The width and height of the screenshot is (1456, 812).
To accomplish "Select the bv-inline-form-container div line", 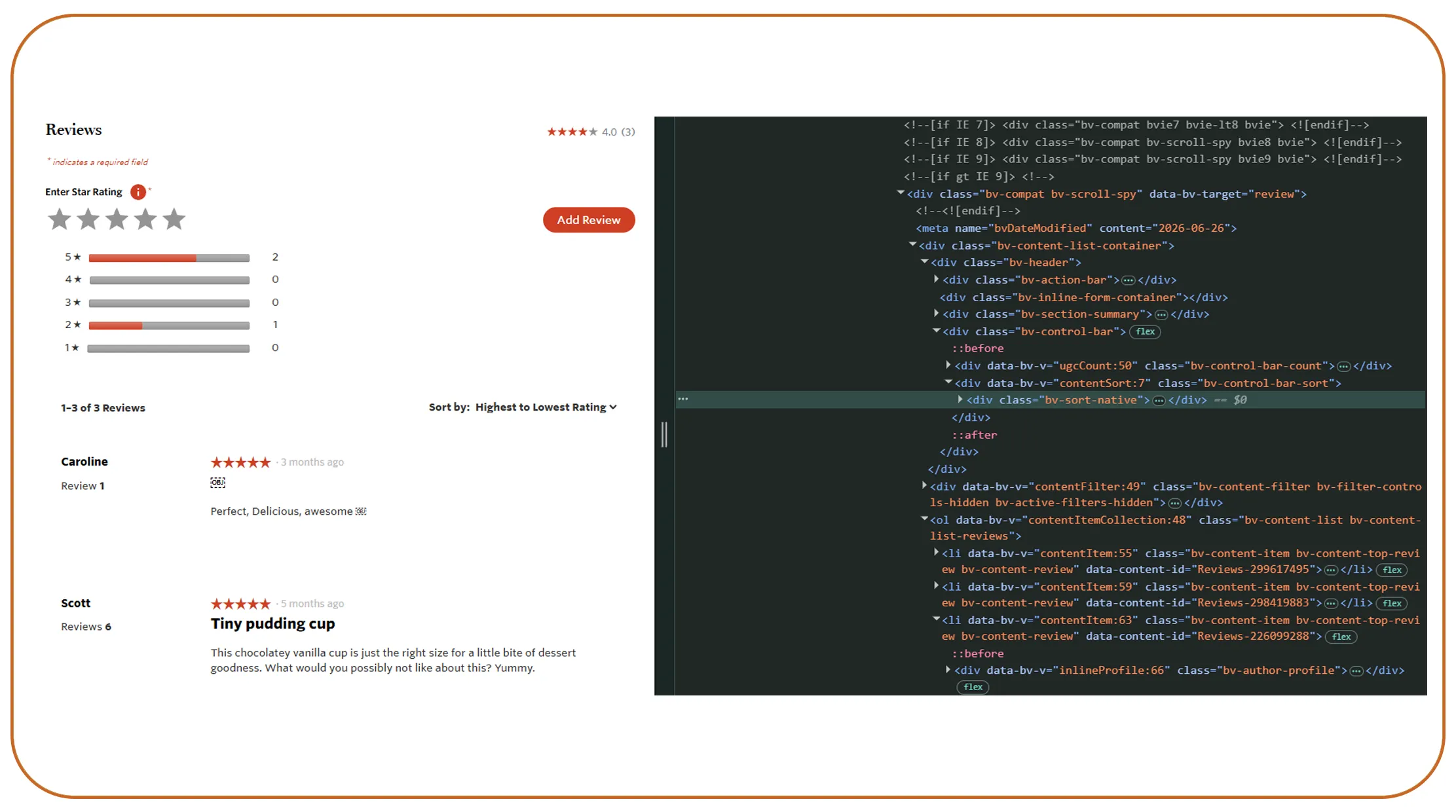I will (1084, 297).
